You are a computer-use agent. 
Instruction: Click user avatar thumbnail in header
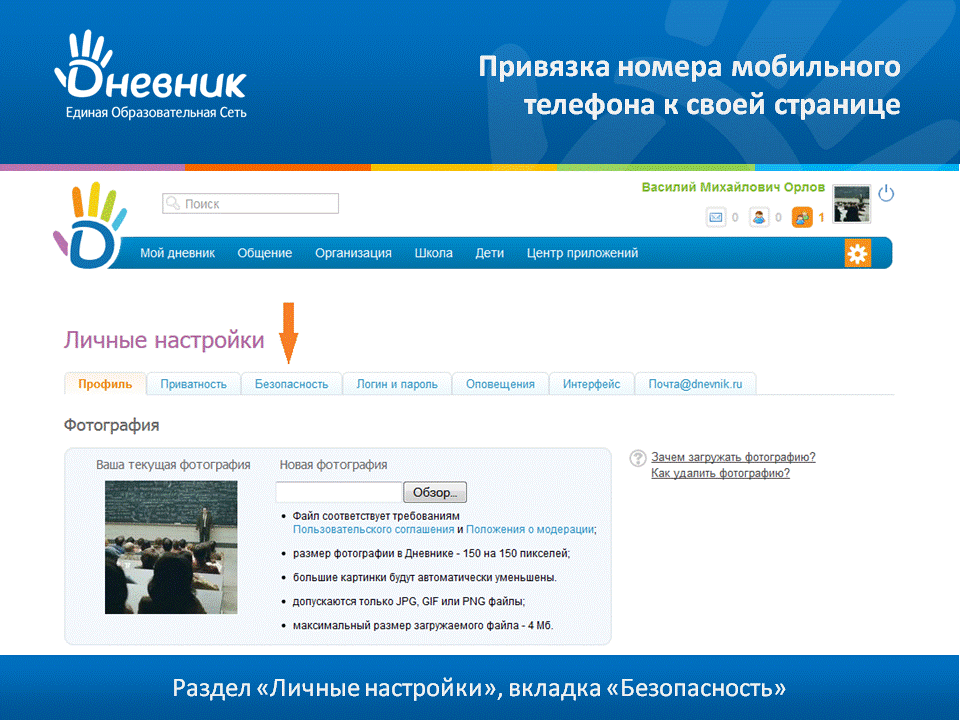851,204
